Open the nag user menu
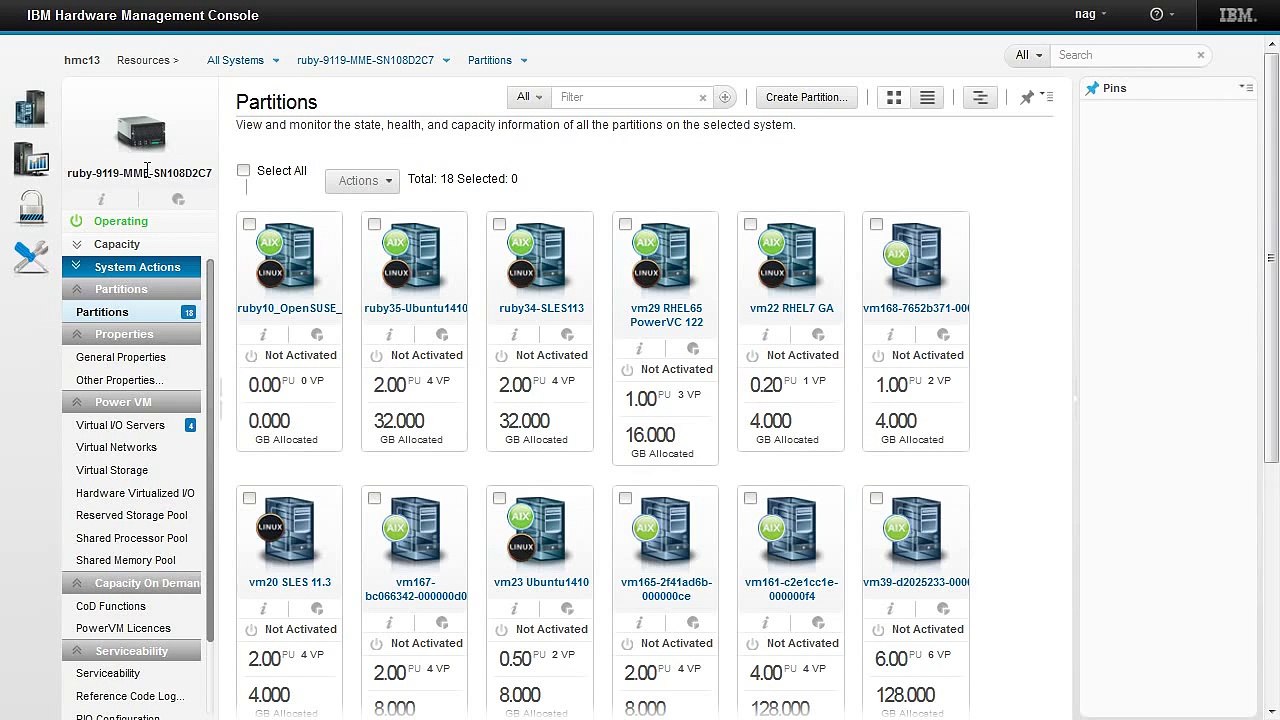Screen dimensions: 1280x720 pos(1091,14)
